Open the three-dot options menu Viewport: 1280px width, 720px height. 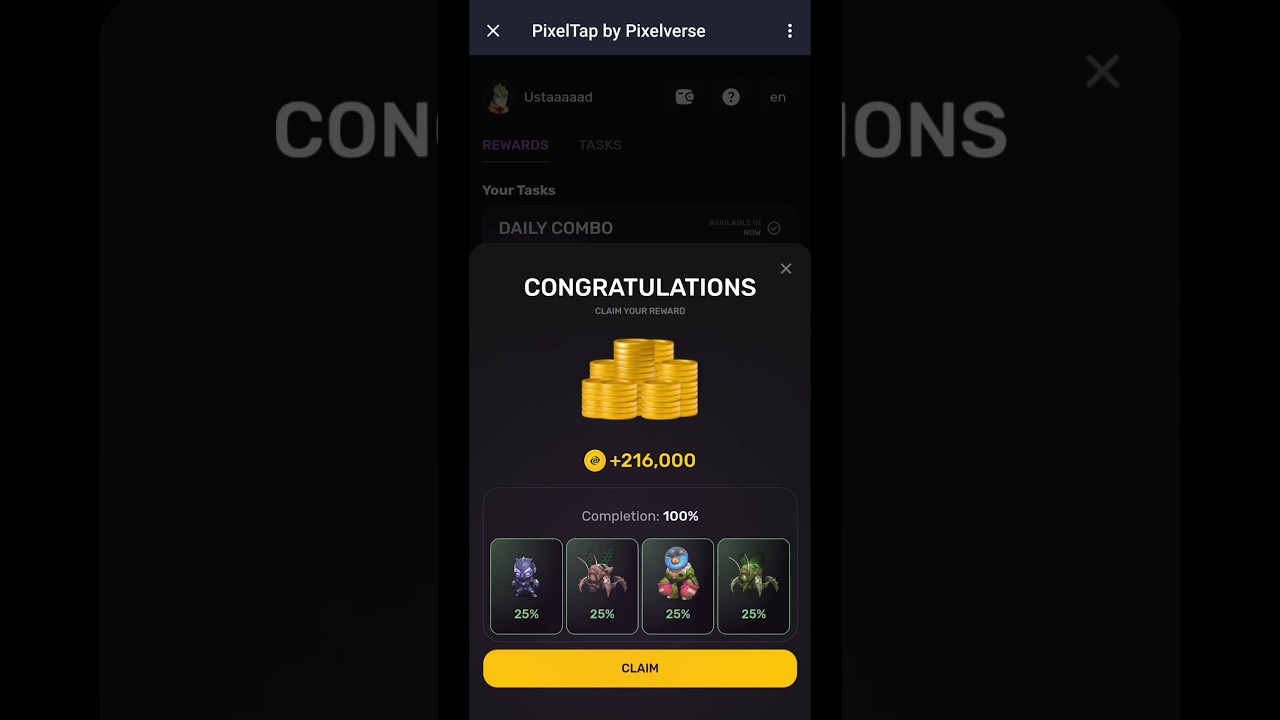pos(790,31)
